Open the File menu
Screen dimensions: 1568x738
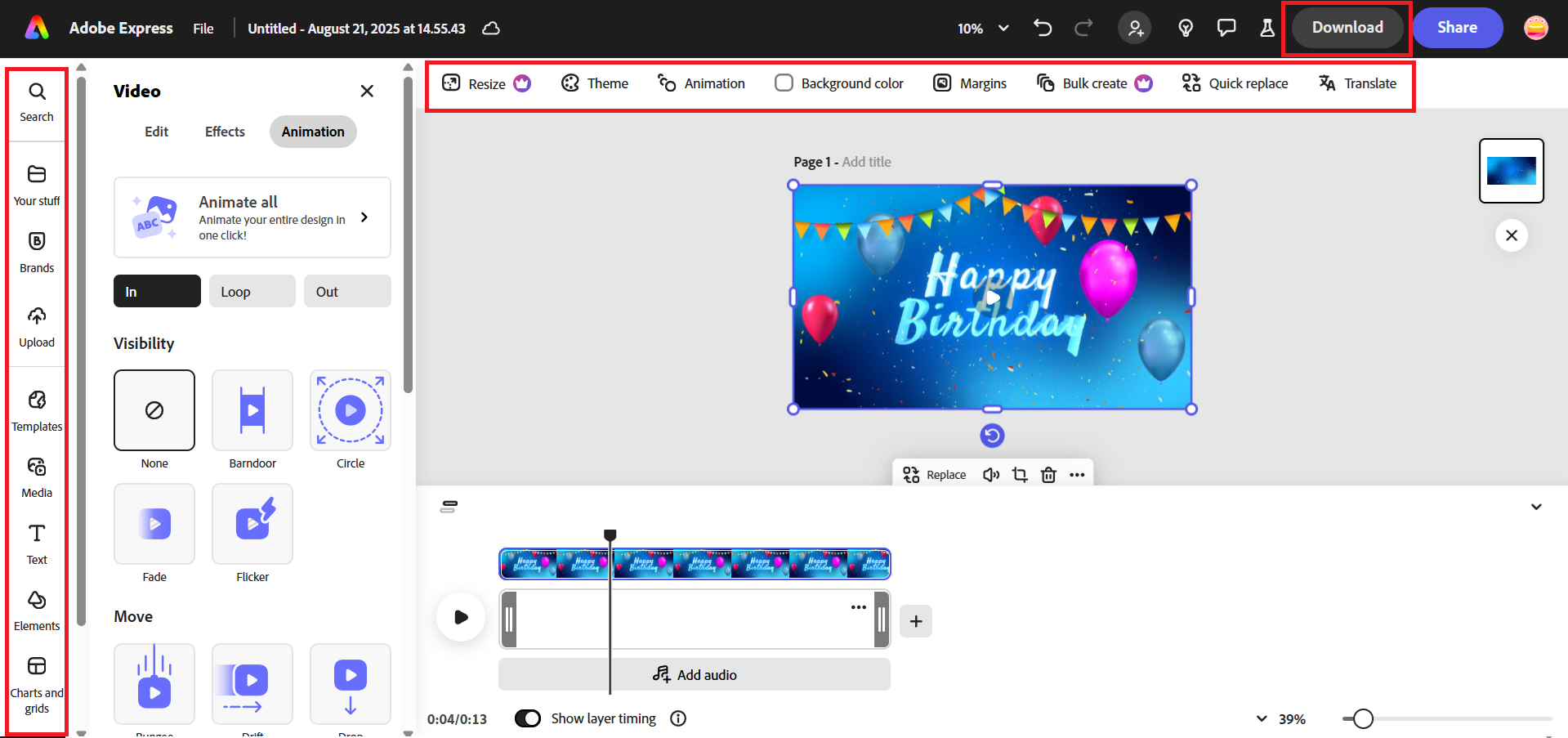coord(203,29)
